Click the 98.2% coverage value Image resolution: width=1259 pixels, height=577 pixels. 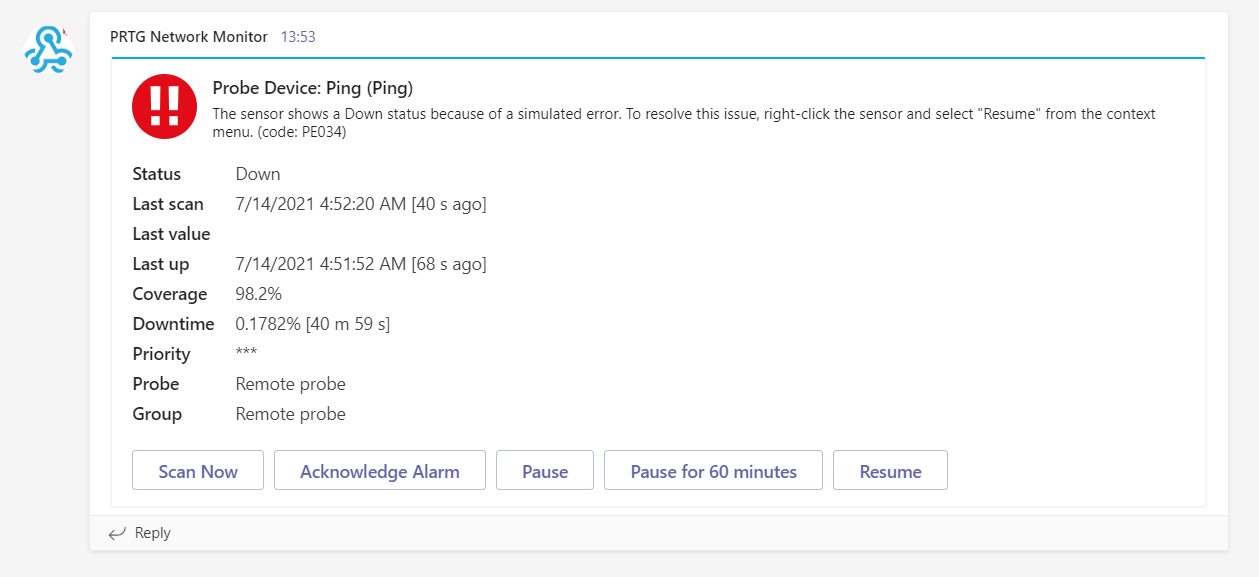(259, 294)
